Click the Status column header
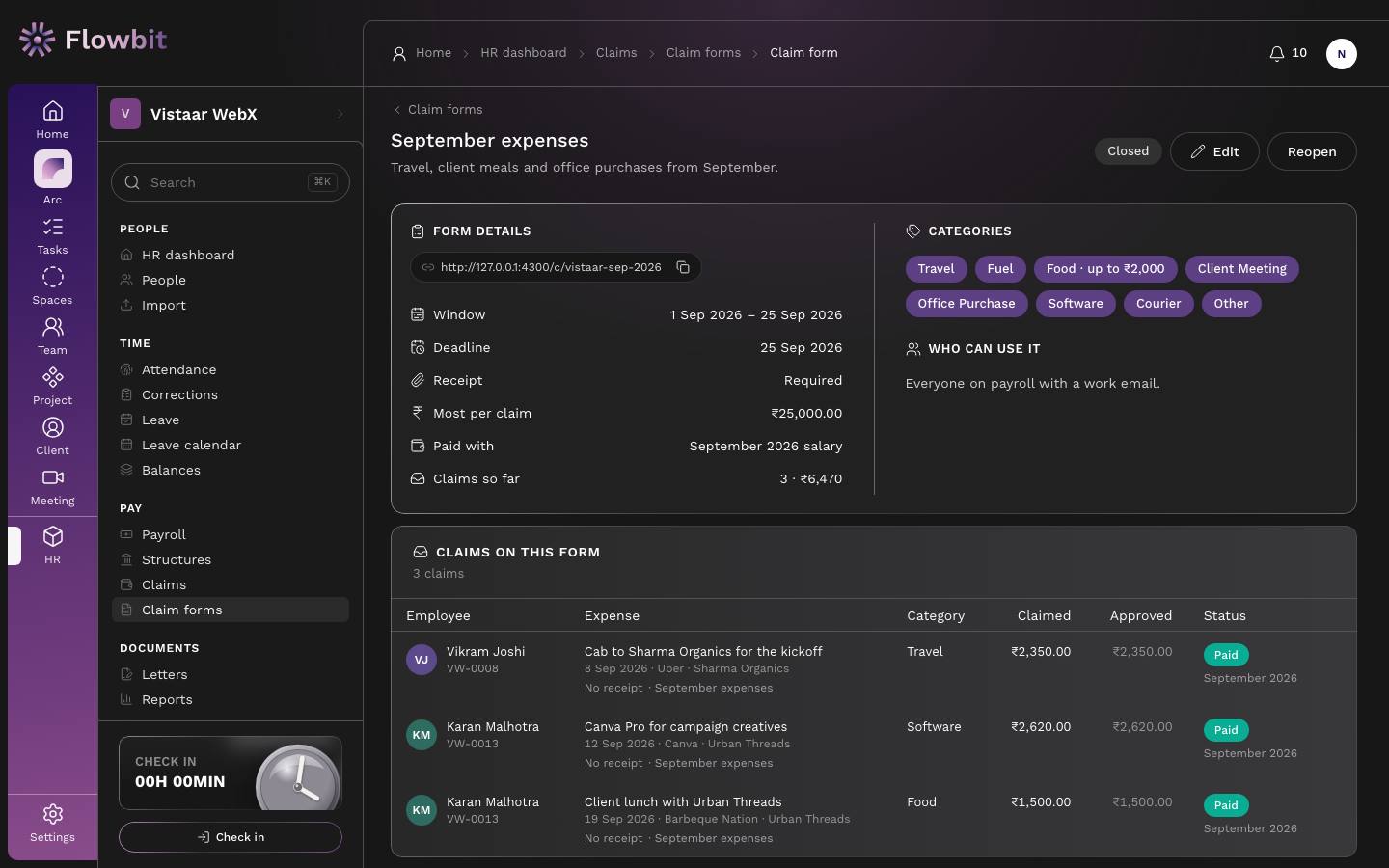The image size is (1389, 868). pyautogui.click(x=1225, y=615)
